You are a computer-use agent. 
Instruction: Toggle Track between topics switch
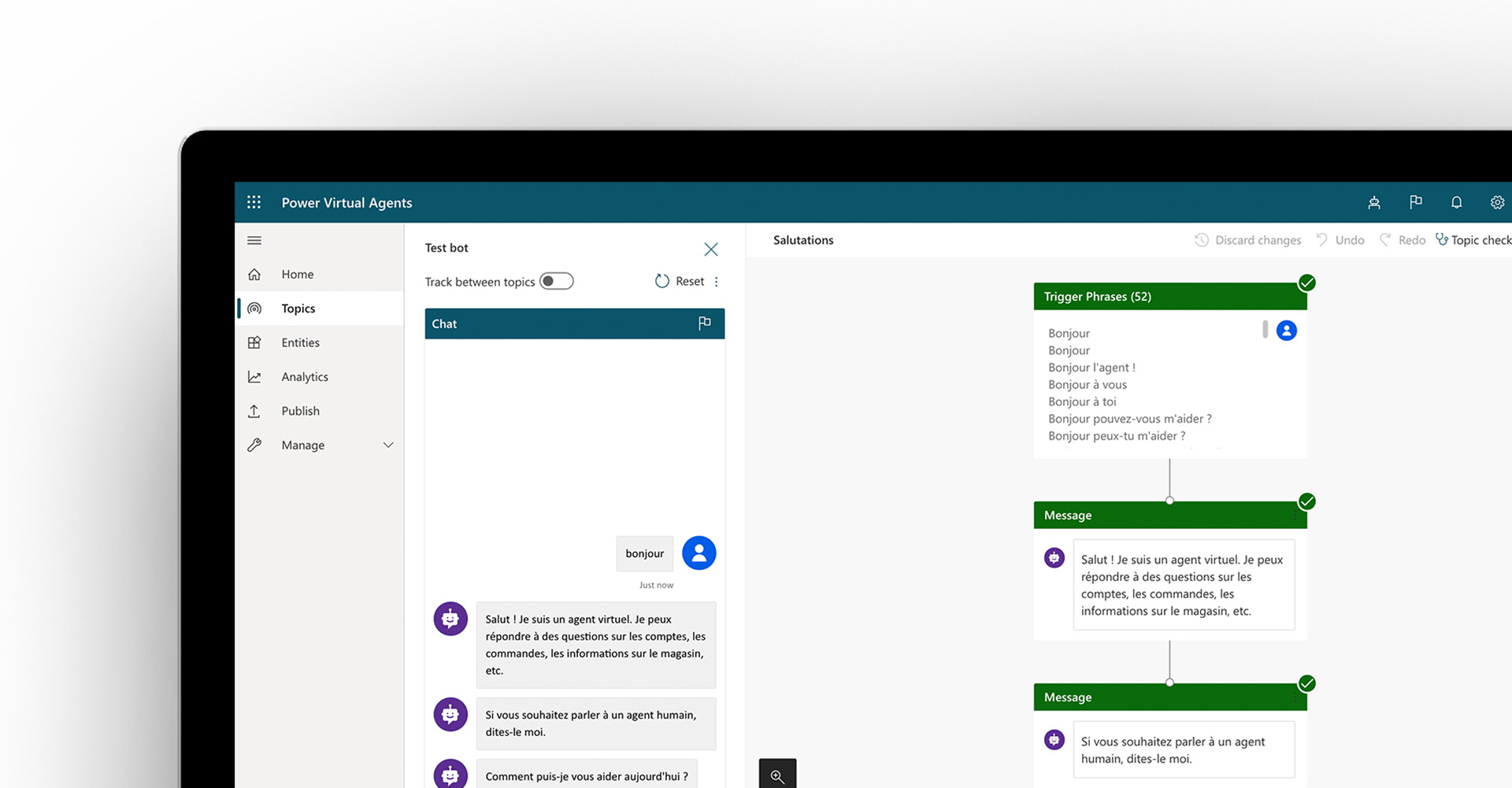[557, 282]
